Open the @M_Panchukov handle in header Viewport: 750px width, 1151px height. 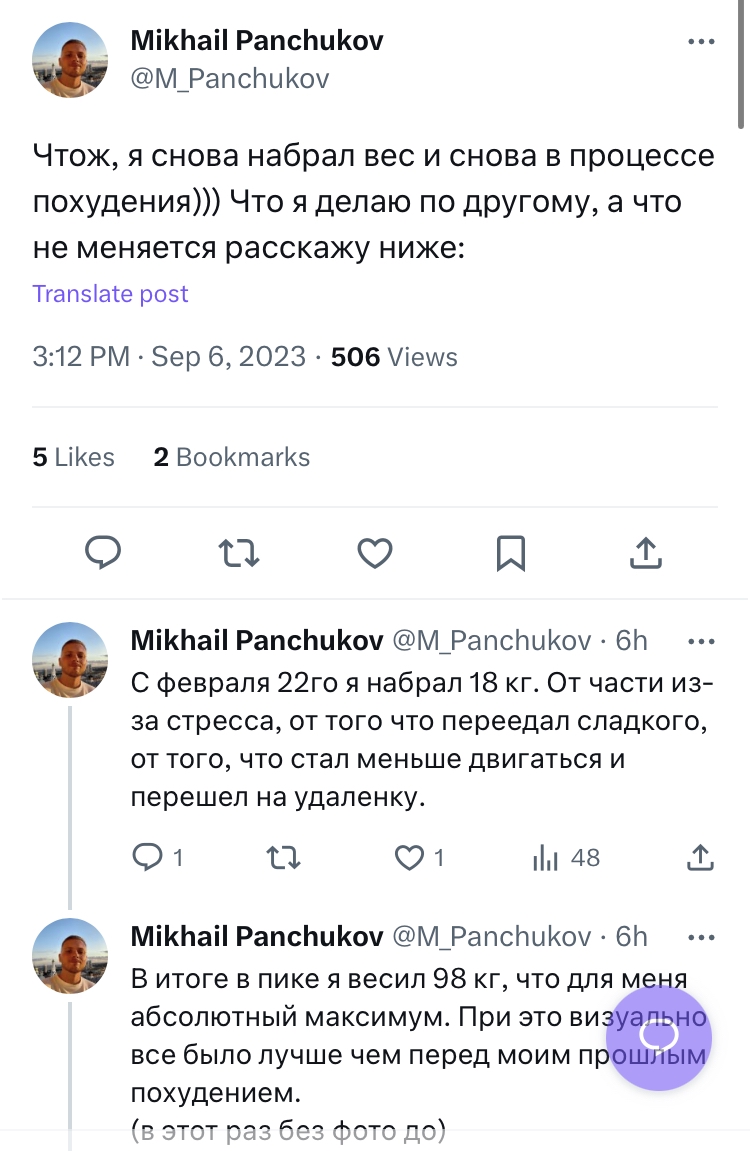(x=229, y=78)
